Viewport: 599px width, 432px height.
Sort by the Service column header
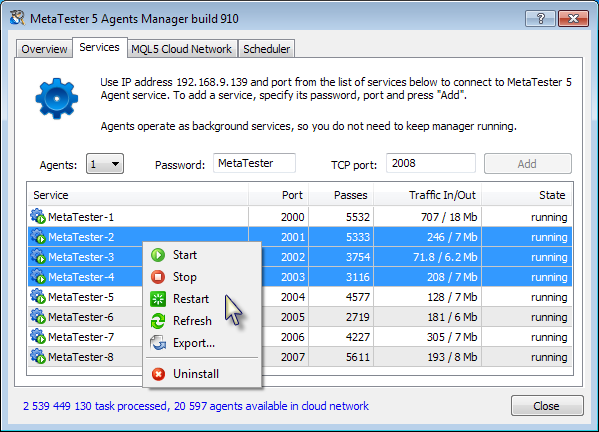[x=138, y=195]
